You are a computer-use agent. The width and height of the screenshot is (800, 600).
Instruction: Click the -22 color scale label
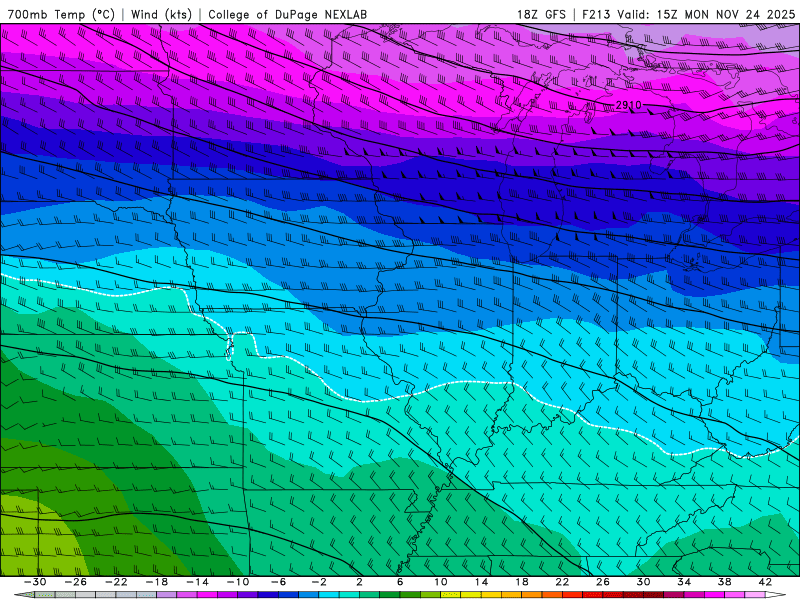click(x=116, y=582)
